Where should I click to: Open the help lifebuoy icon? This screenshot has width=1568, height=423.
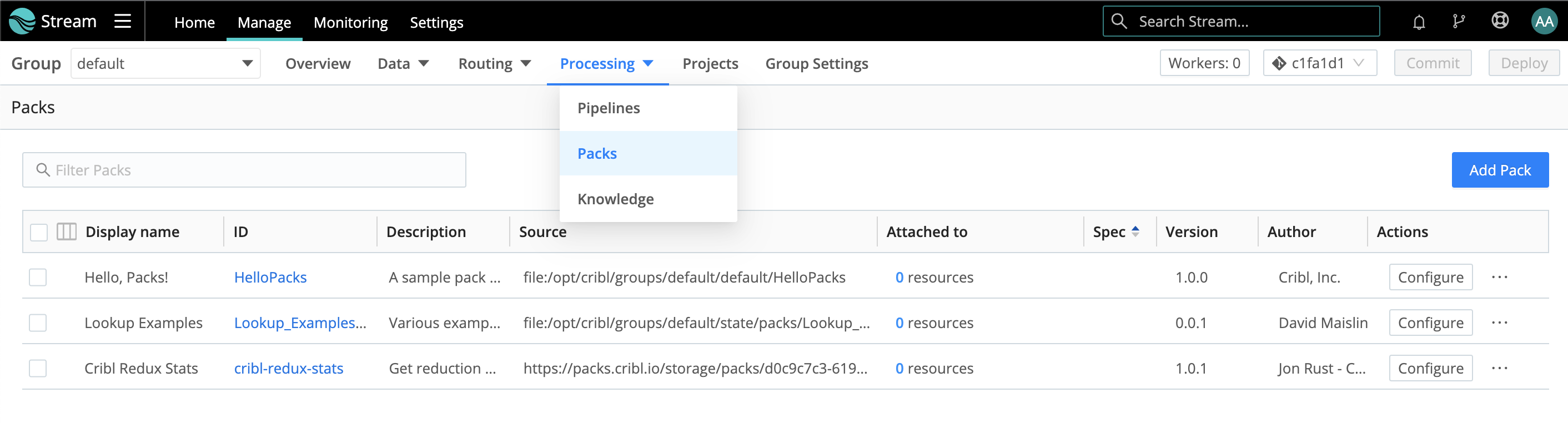coord(1500,21)
